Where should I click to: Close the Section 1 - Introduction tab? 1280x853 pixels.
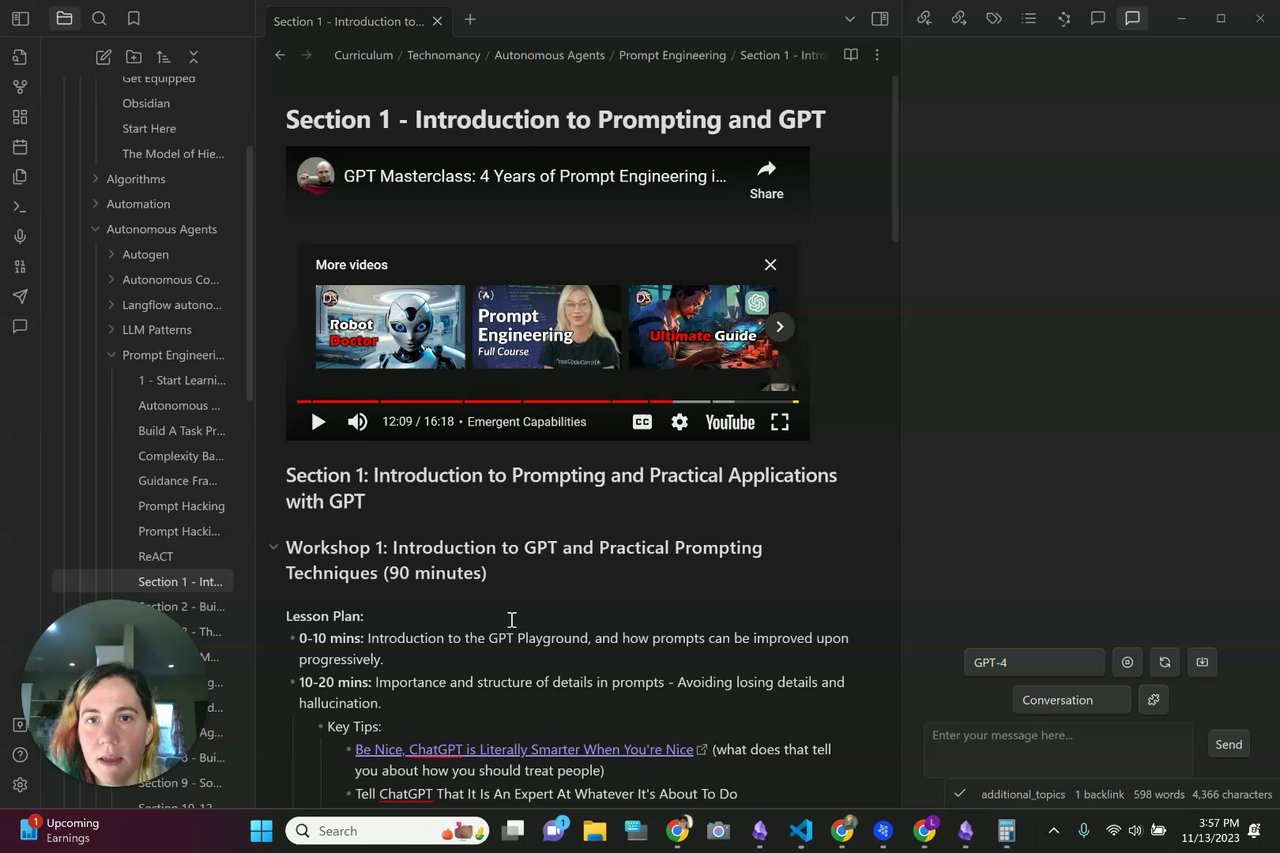click(437, 21)
